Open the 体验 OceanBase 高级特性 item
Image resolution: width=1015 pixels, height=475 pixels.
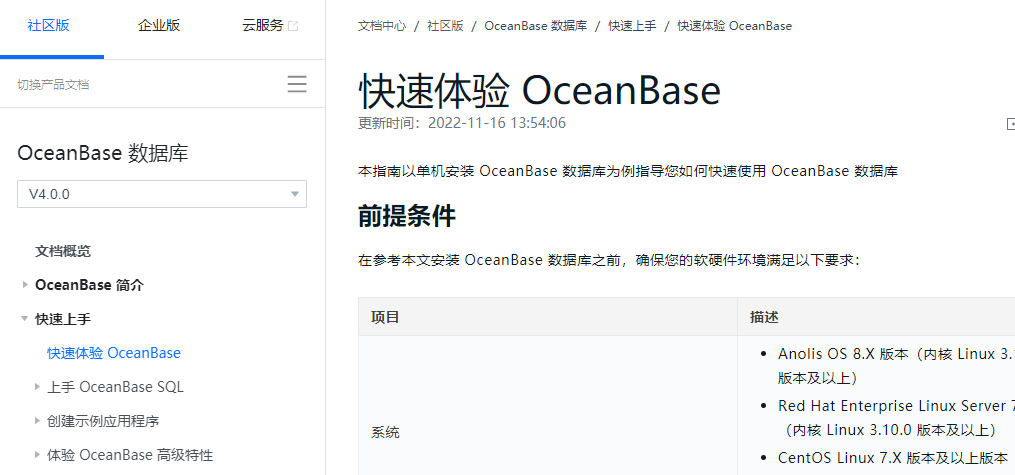[130, 455]
